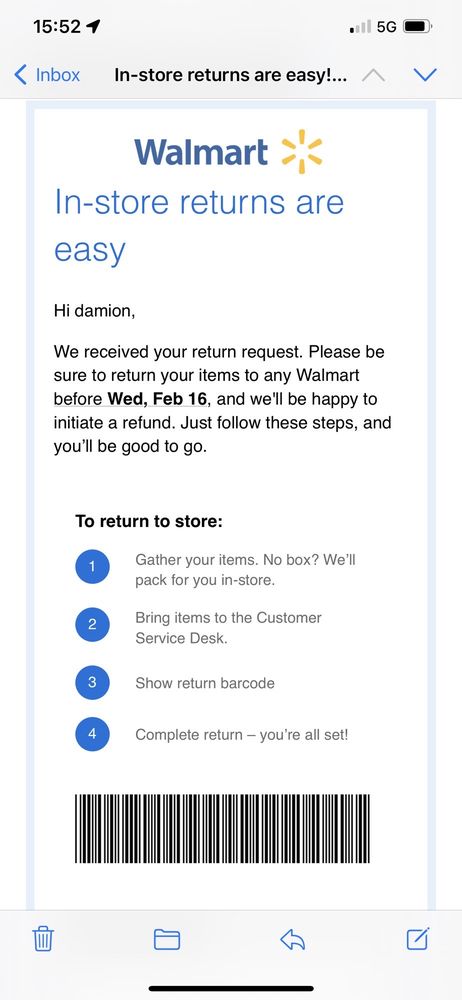The width and height of the screenshot is (462, 1000).
Task: Tap the step 2 circle
Action: [x=92, y=624]
